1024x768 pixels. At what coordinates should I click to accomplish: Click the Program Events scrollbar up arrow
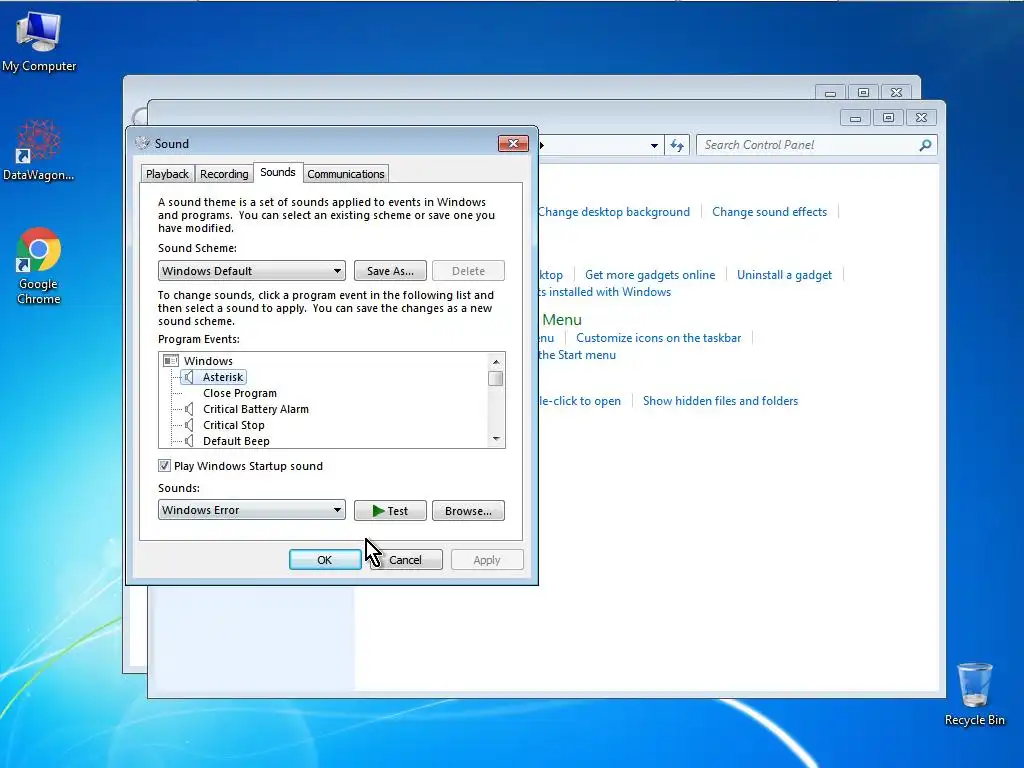click(x=496, y=361)
